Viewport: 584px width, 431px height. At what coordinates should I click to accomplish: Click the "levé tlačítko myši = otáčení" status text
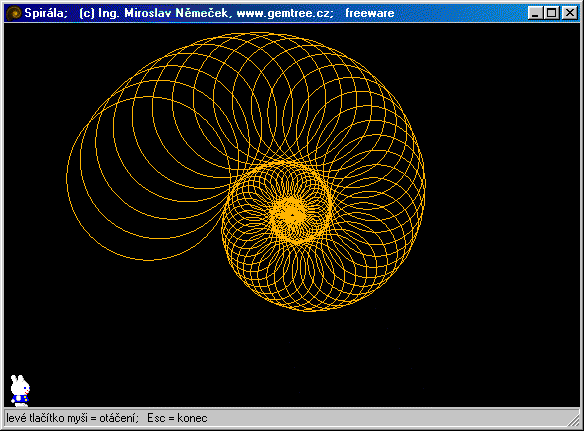72,418
